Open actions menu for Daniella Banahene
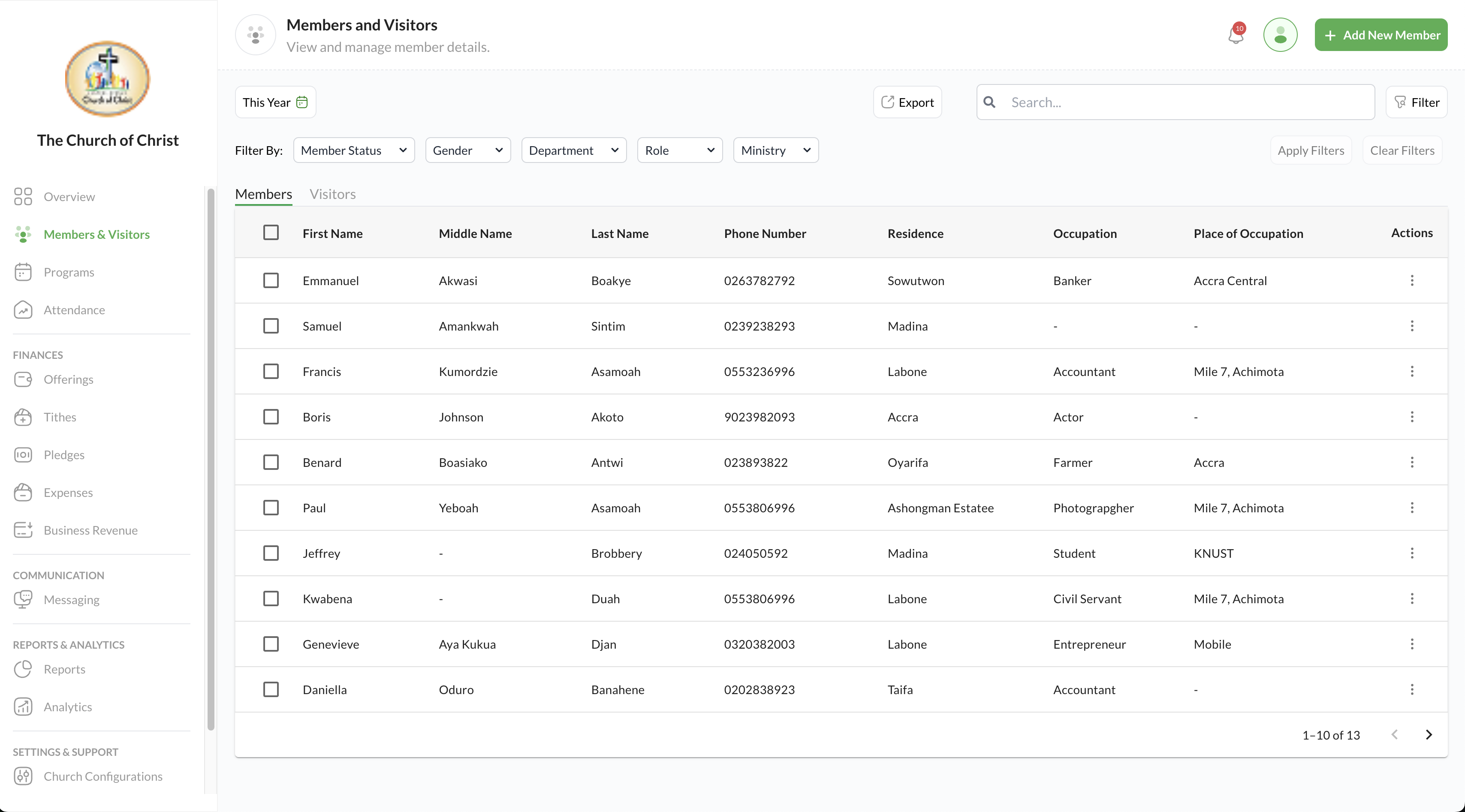Screen dimensions: 1465x812 click(x=1411, y=690)
